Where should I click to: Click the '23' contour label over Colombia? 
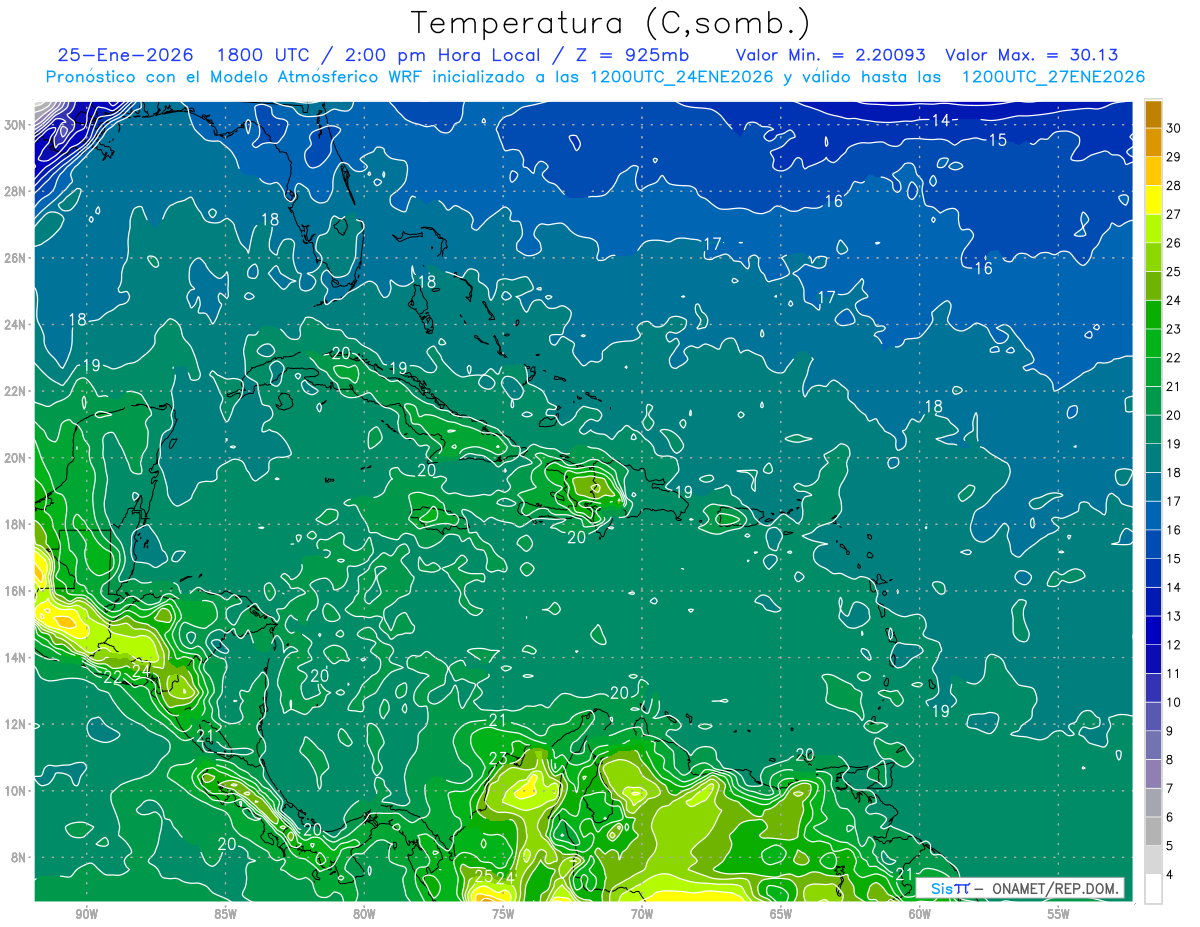[497, 758]
